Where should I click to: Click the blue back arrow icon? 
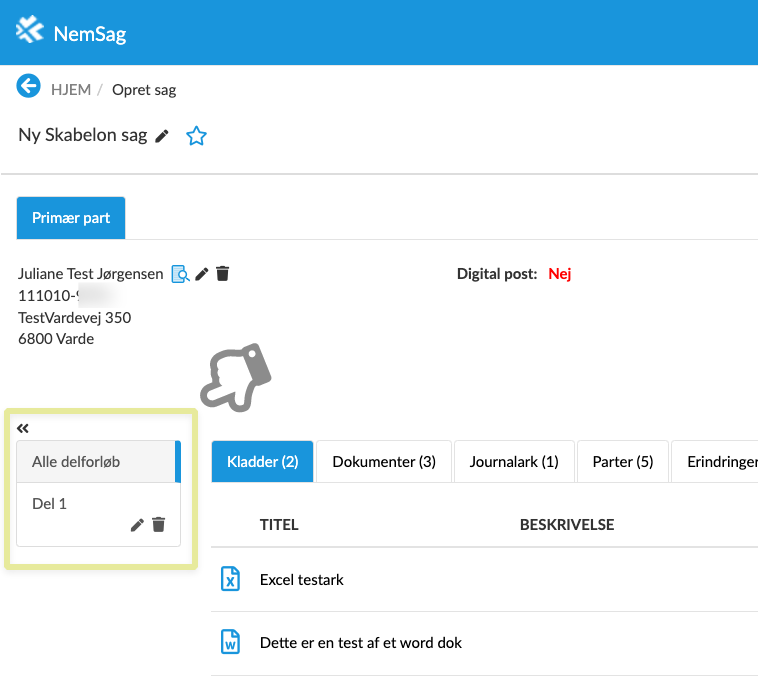[28, 87]
